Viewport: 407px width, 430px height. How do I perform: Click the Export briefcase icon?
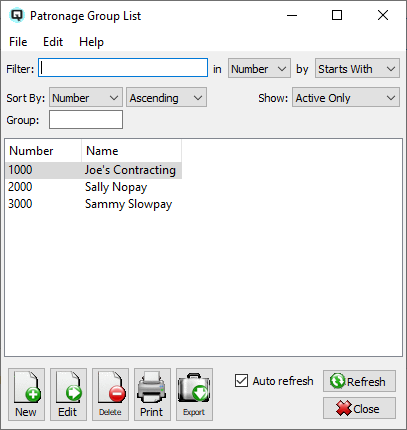pos(194,394)
